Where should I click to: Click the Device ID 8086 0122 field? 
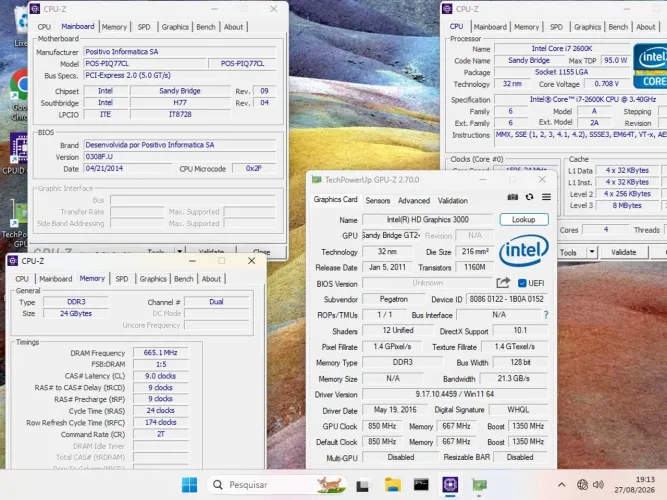click(506, 299)
